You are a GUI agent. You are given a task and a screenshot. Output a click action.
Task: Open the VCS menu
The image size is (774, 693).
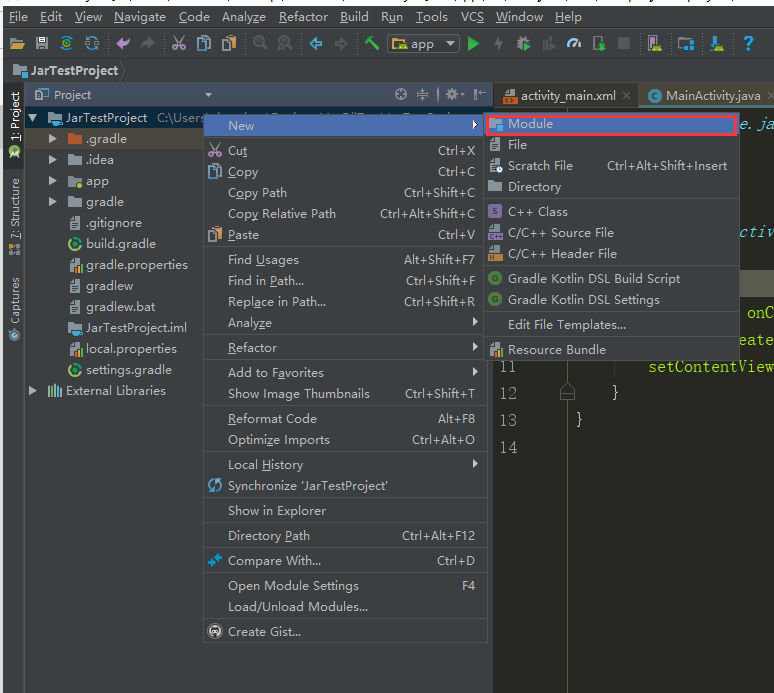tap(472, 17)
